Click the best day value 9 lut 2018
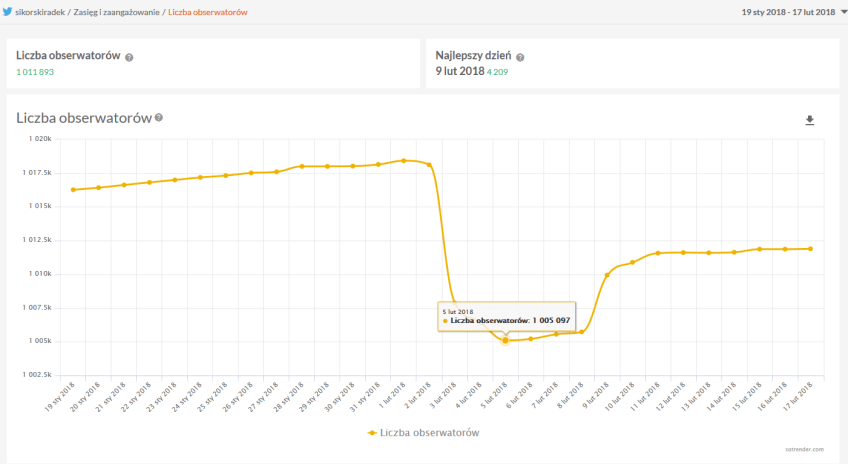This screenshot has height=464, width=848. pos(460,72)
